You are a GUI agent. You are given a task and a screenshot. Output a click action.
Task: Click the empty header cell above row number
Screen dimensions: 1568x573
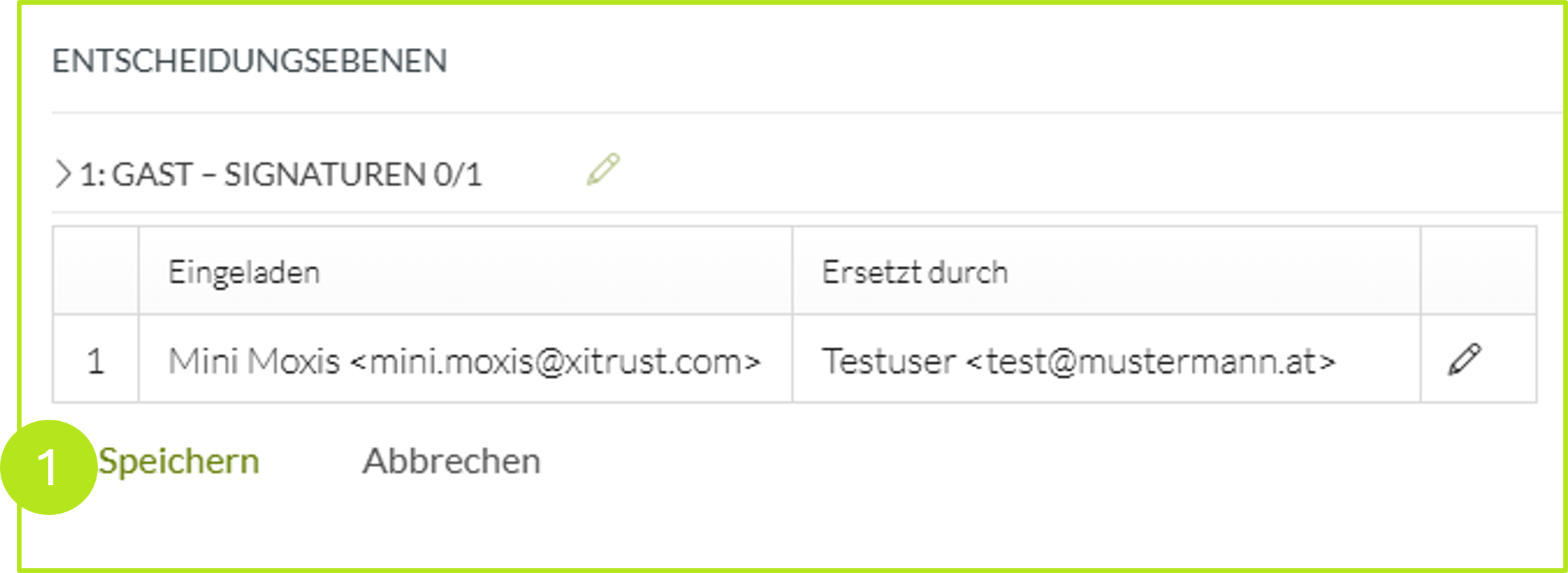tap(95, 271)
